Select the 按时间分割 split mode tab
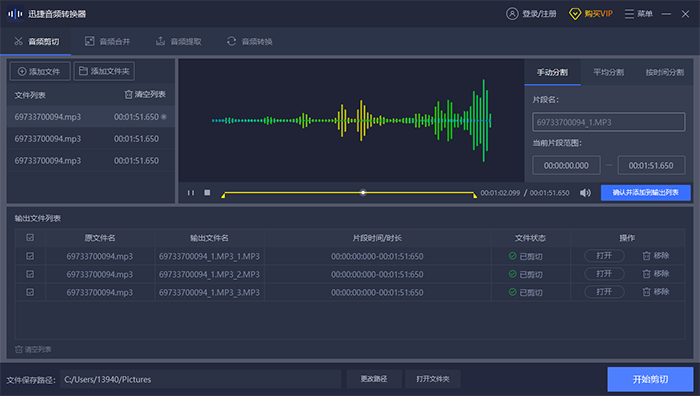 [665, 72]
